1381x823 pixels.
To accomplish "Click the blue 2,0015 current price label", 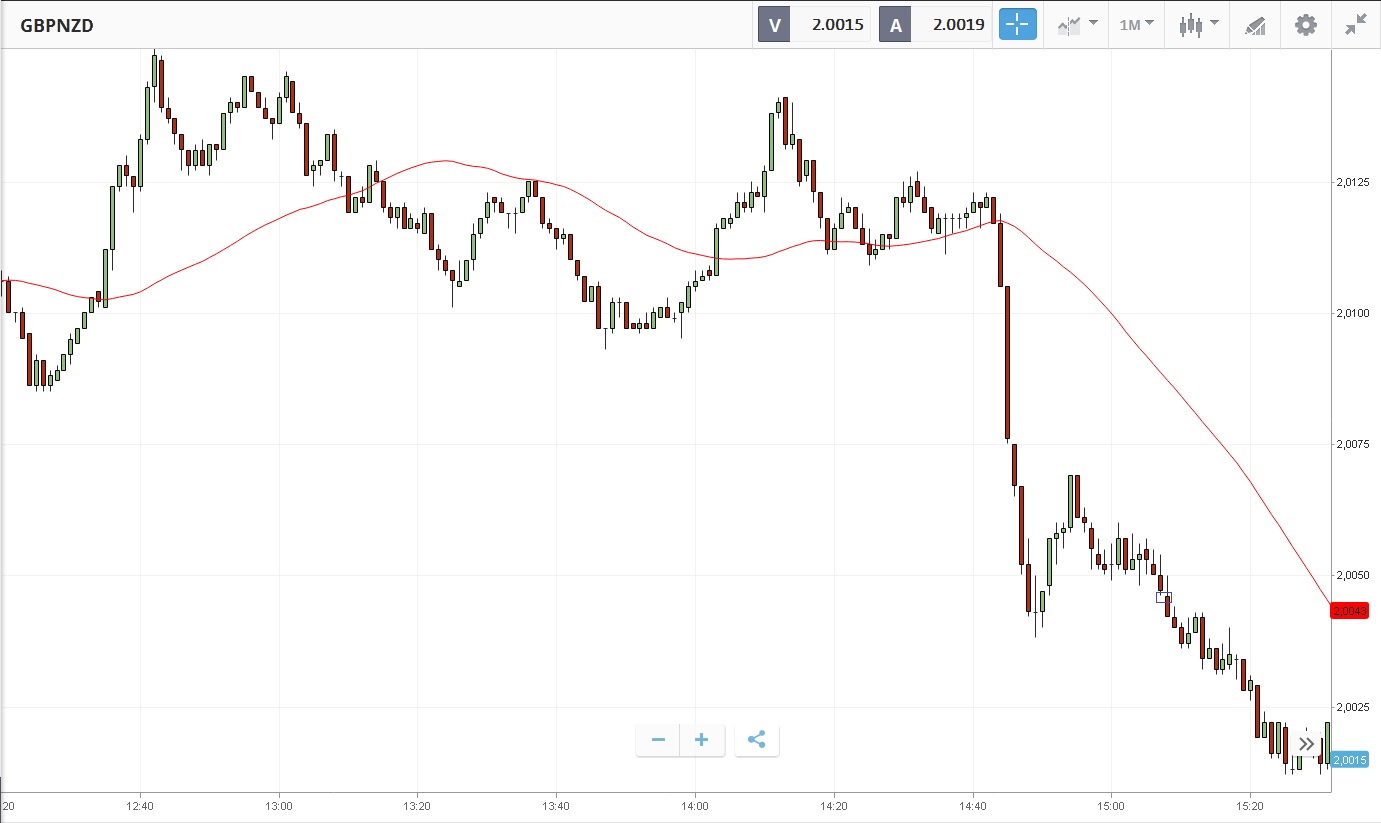I will [1349, 760].
